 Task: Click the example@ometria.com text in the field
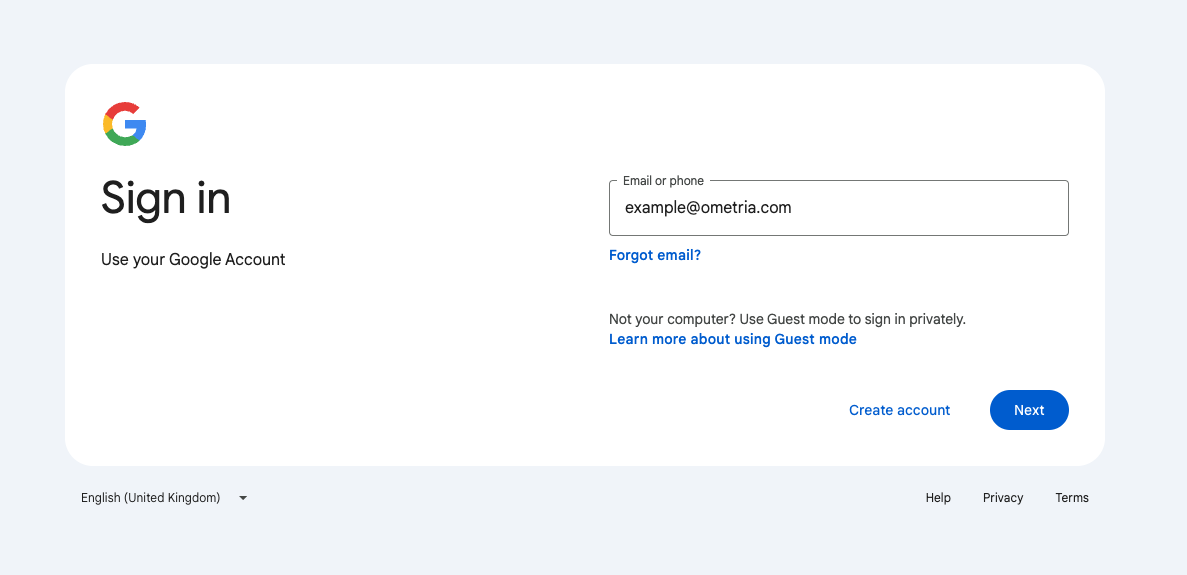708,208
